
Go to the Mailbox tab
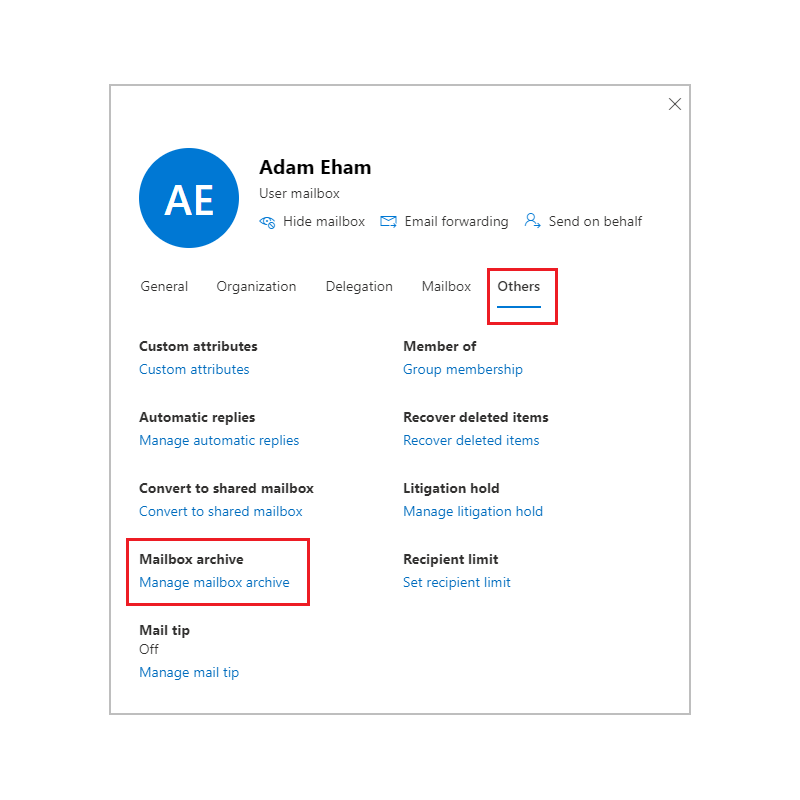pyautogui.click(x=446, y=286)
